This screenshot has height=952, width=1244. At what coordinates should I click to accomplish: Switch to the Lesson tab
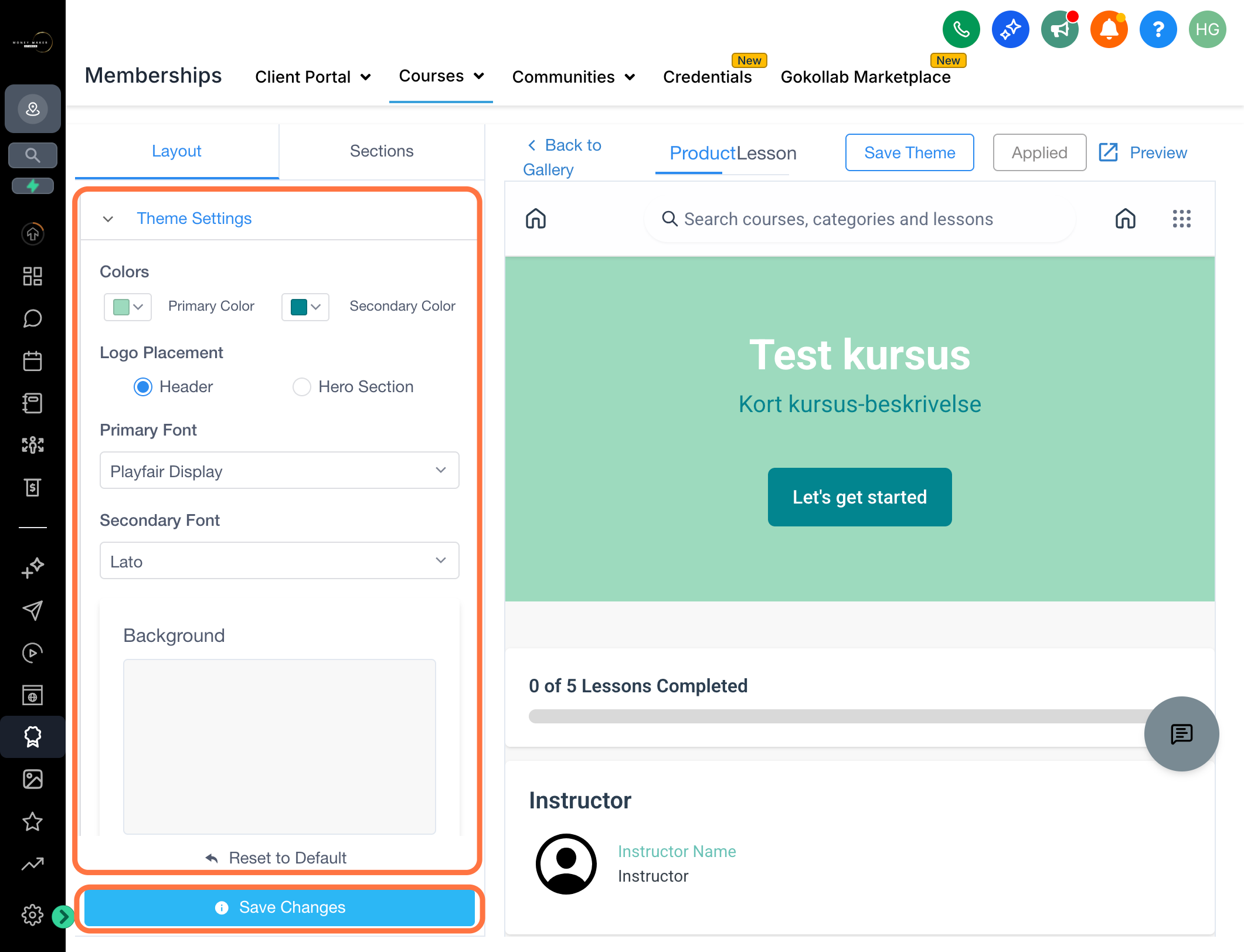pos(767,153)
